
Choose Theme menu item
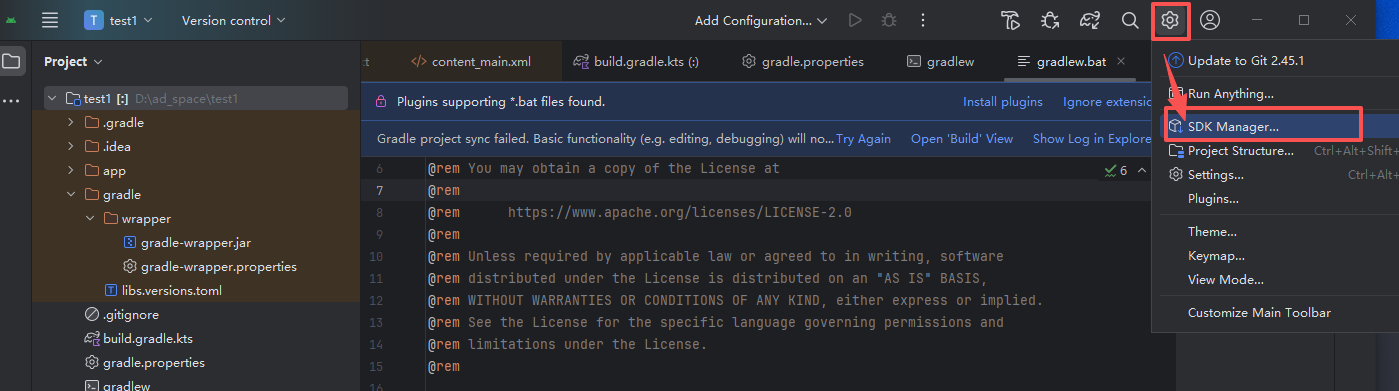[x=1212, y=232]
